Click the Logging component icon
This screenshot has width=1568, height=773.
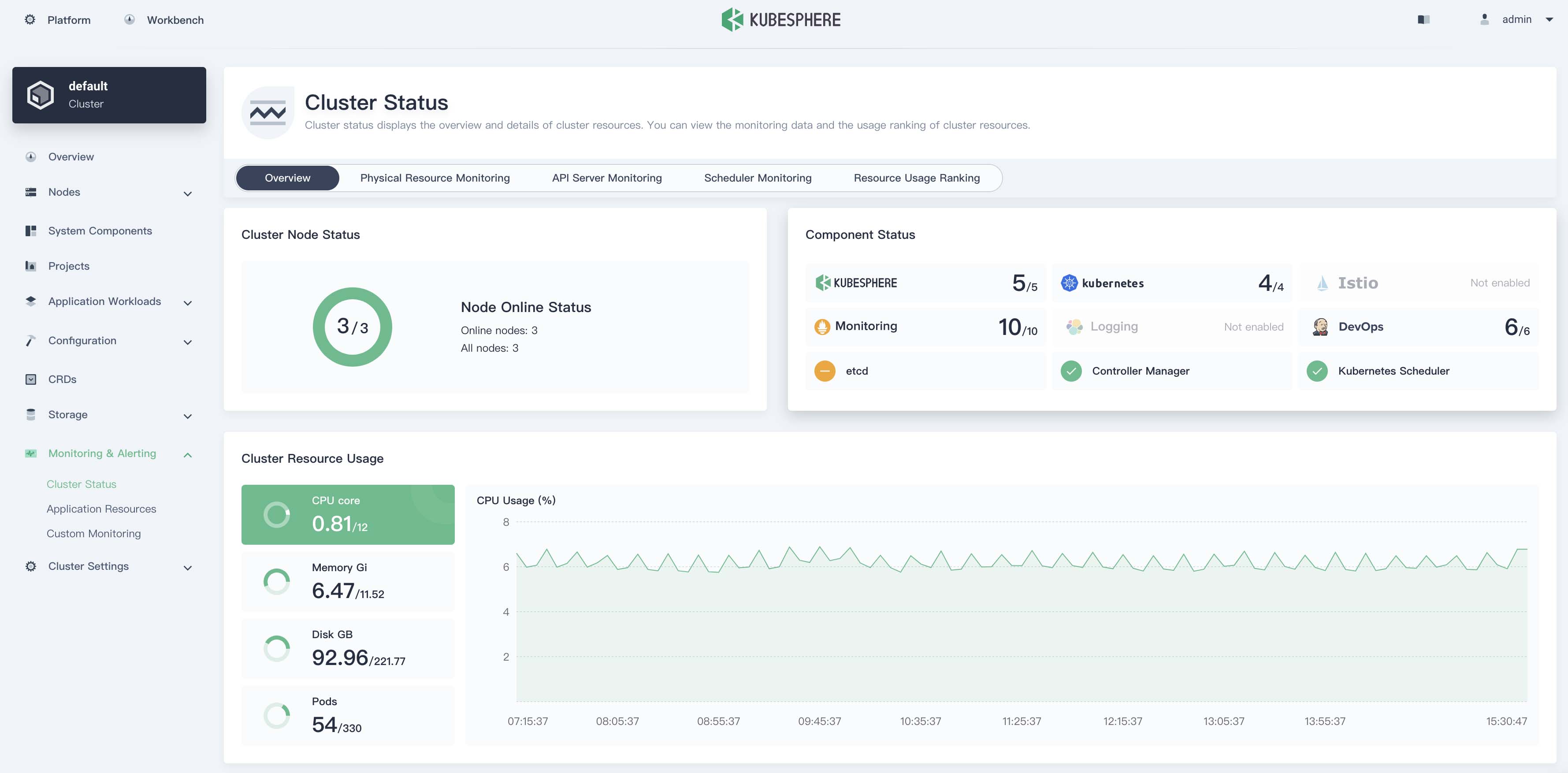1074,327
